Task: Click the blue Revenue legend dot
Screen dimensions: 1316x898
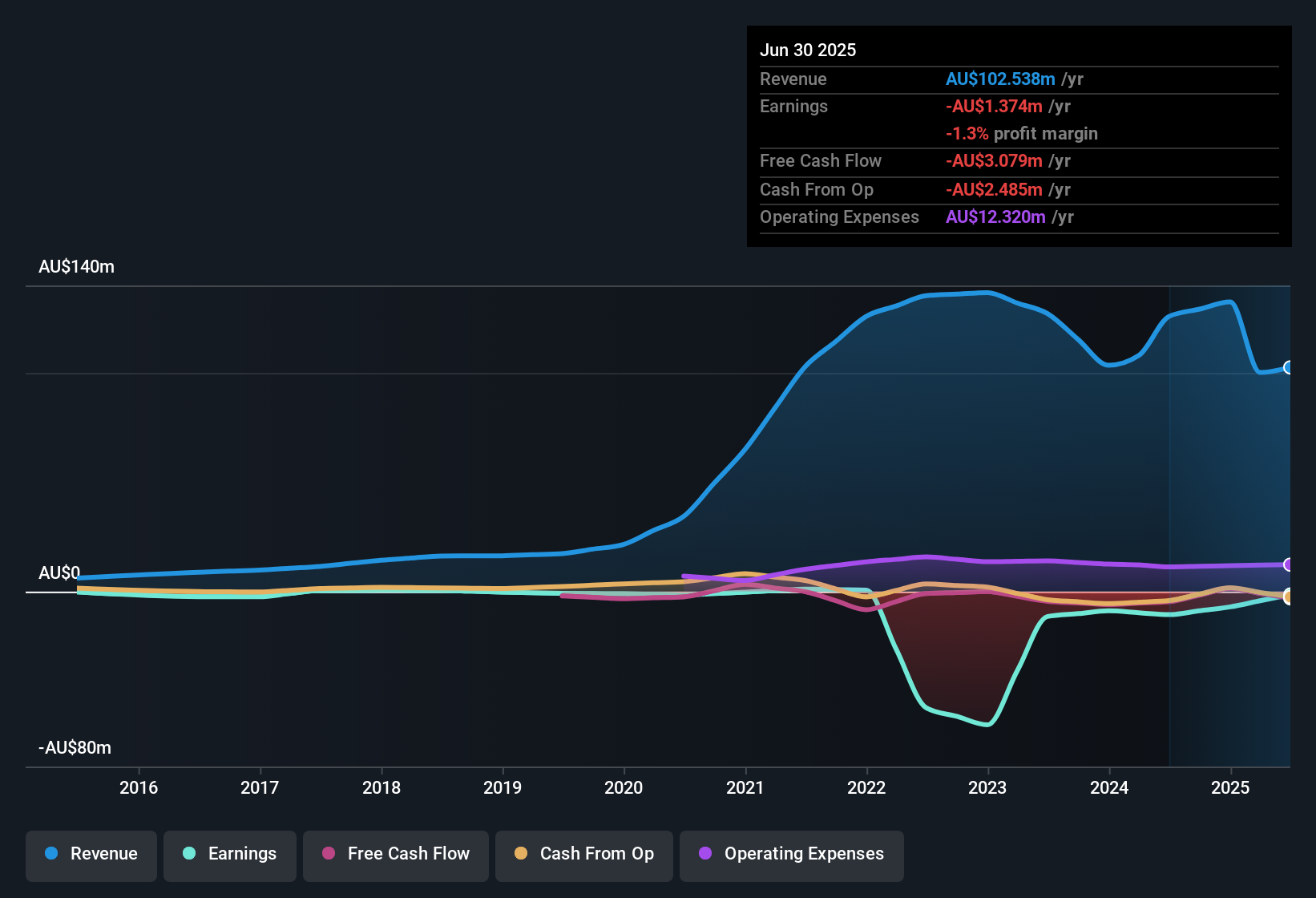Action: pos(51,853)
